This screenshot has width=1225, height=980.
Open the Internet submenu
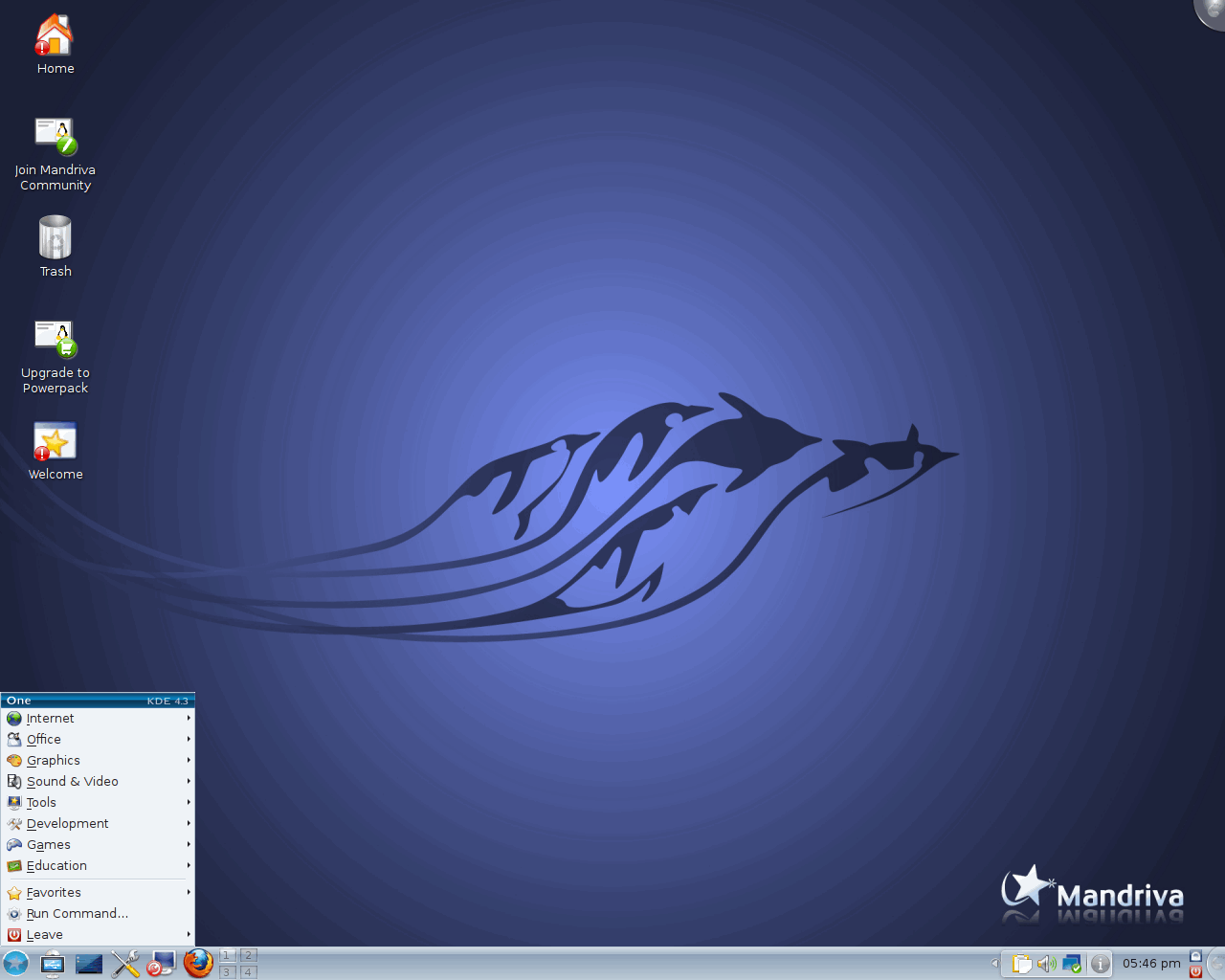[x=98, y=719]
